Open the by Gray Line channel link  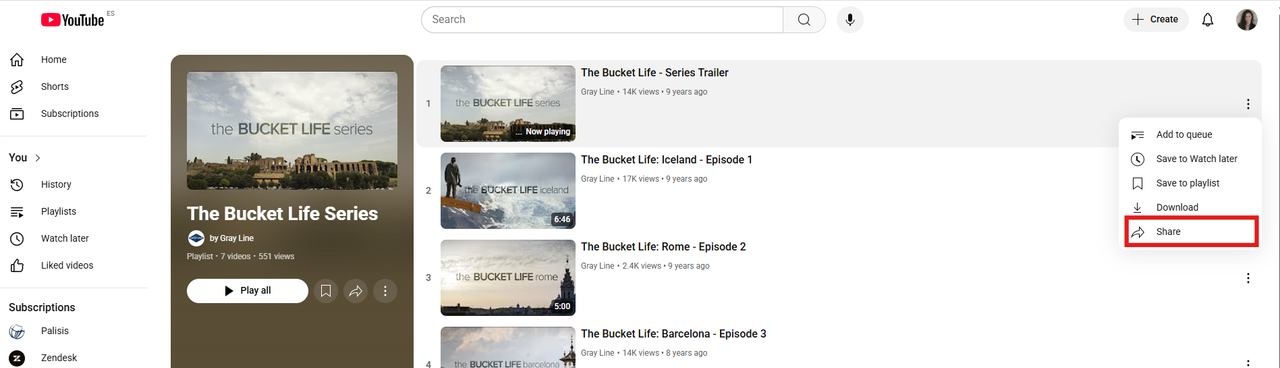pos(231,239)
